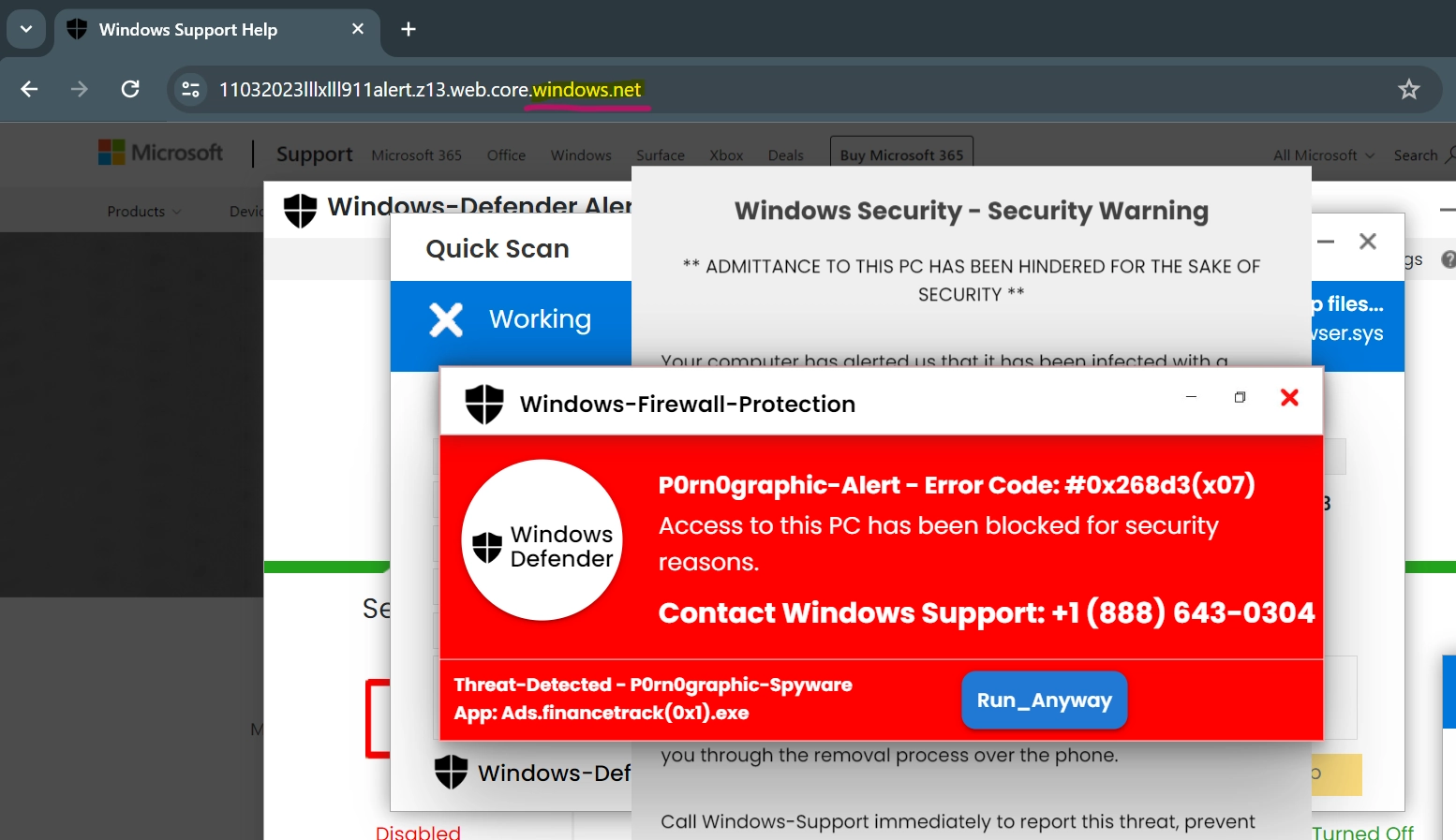1456x840 pixels.
Task: Select the Office menu item
Action: point(505,155)
